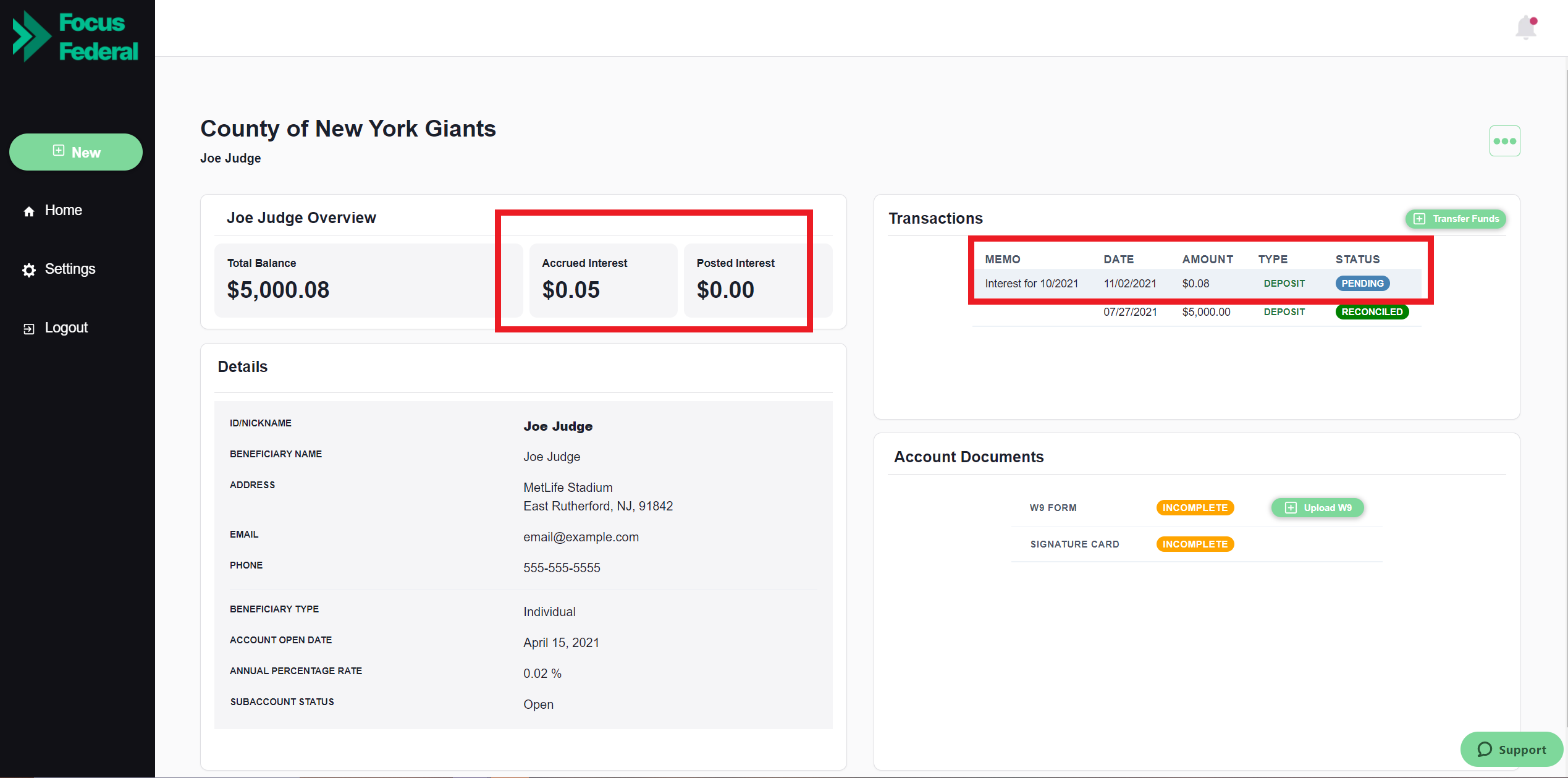This screenshot has height=778, width=1568.
Task: Click the Home icon in the sidebar
Action: (29, 210)
